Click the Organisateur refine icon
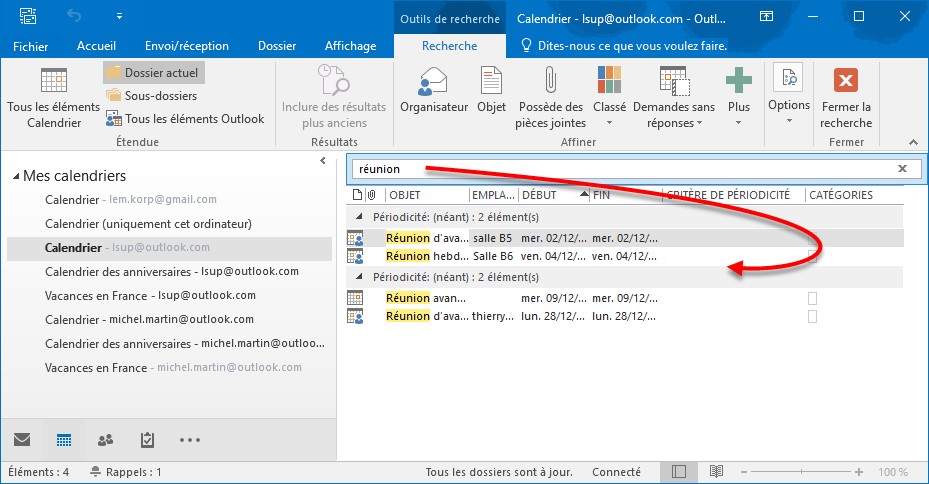The height and width of the screenshot is (484, 929). (433, 89)
